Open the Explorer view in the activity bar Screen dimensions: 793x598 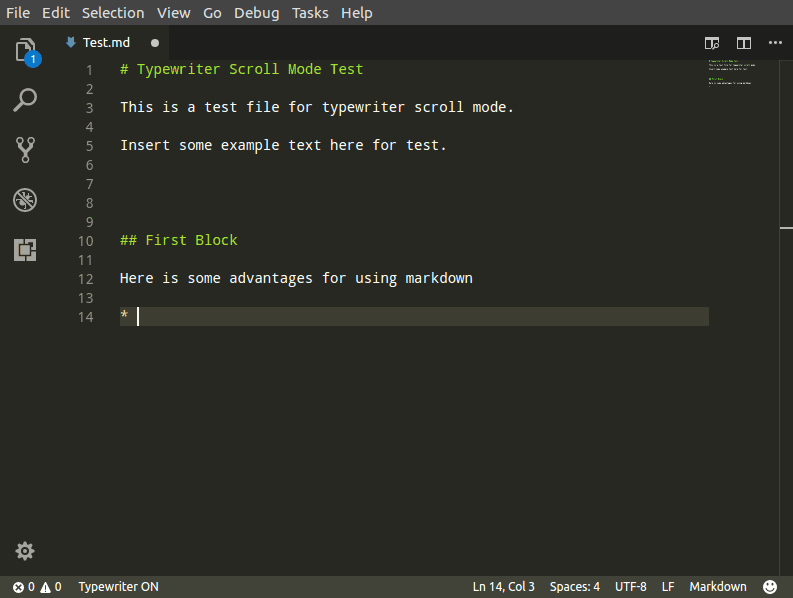click(25, 51)
